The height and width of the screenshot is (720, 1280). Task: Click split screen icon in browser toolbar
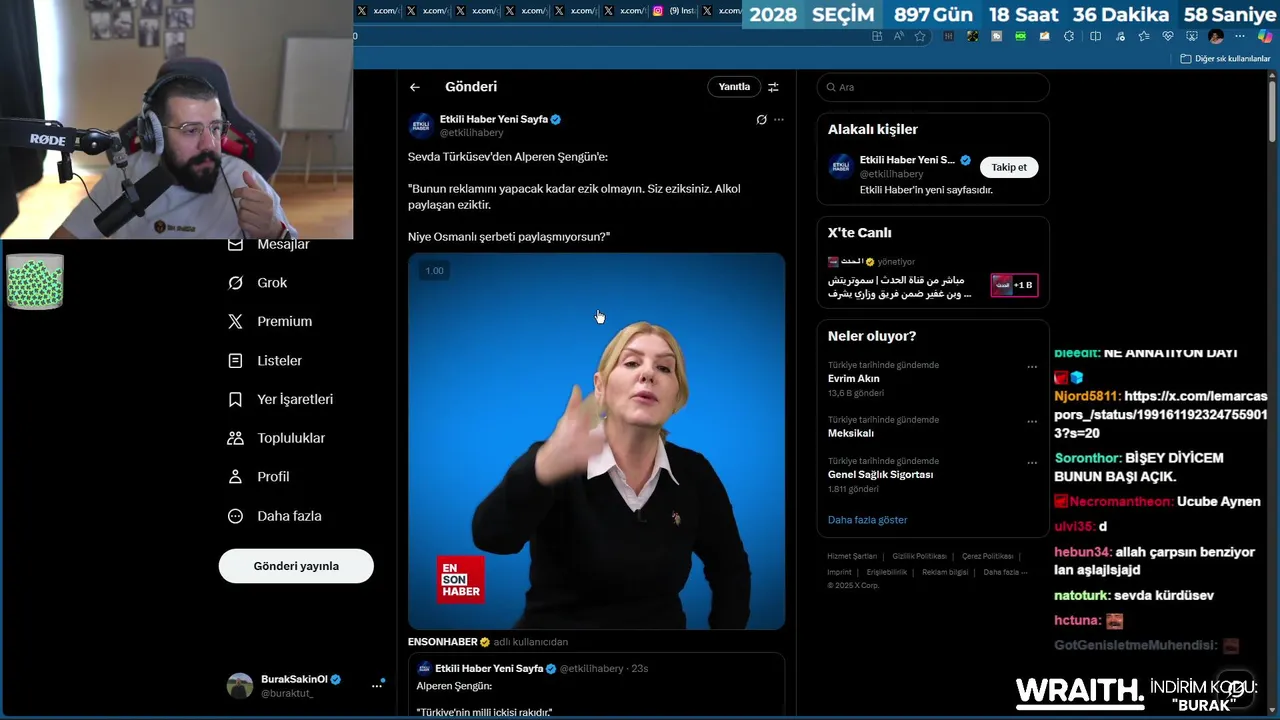point(1095,36)
